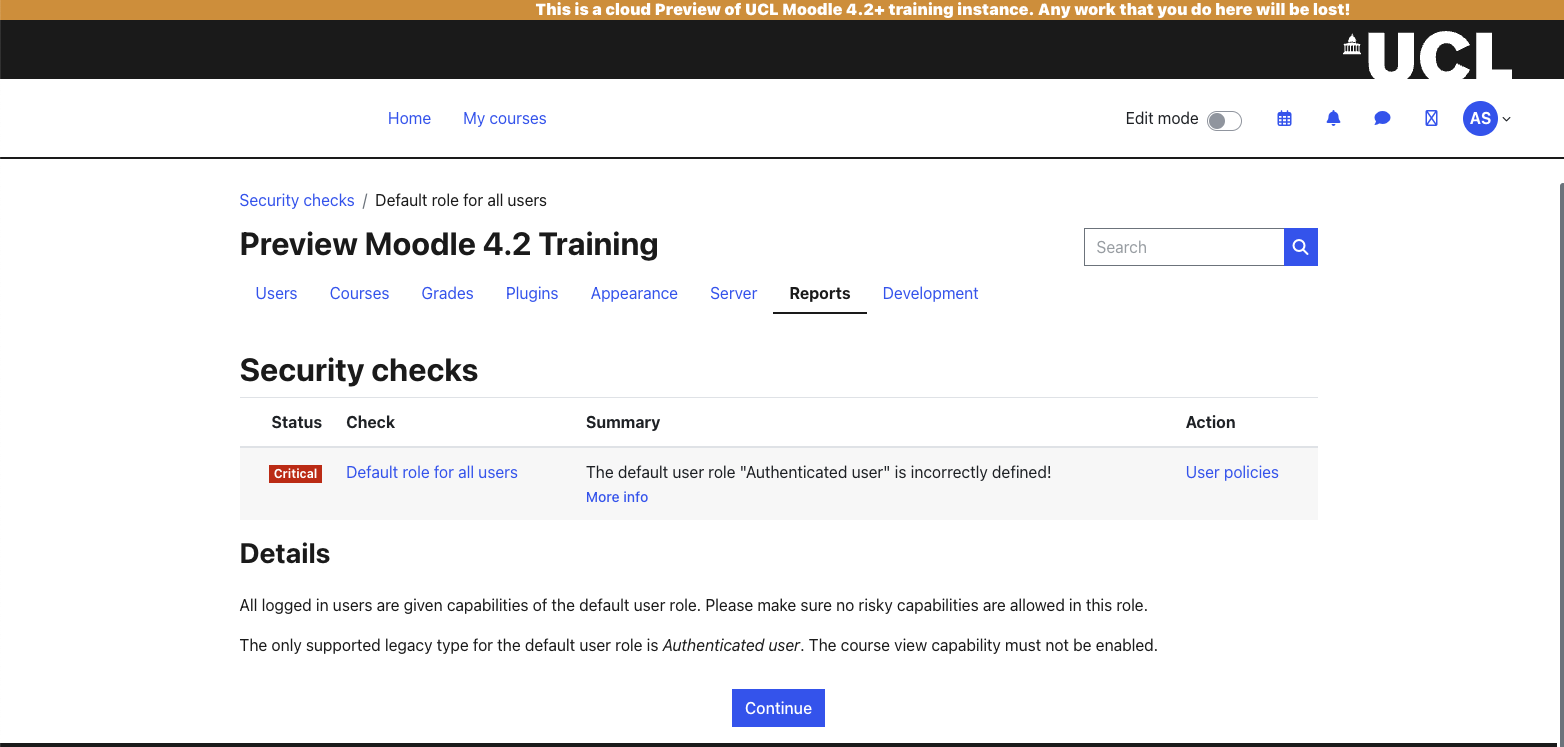Open the messages speech bubble icon
Screen dimensions: 1564x747
(x=1382, y=118)
